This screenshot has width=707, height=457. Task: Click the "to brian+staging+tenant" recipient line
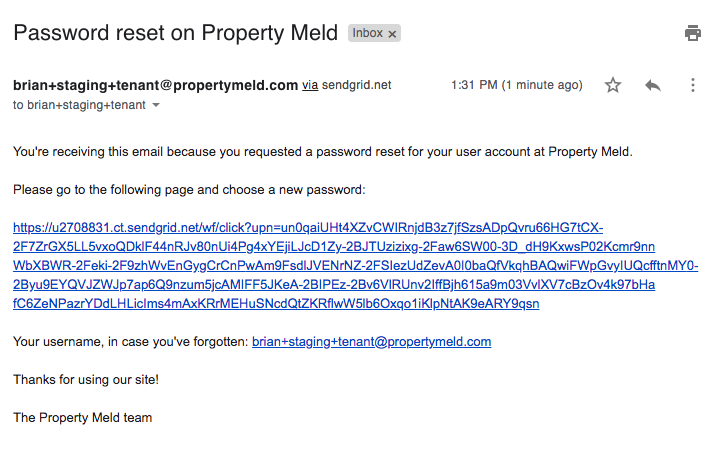click(x=79, y=105)
